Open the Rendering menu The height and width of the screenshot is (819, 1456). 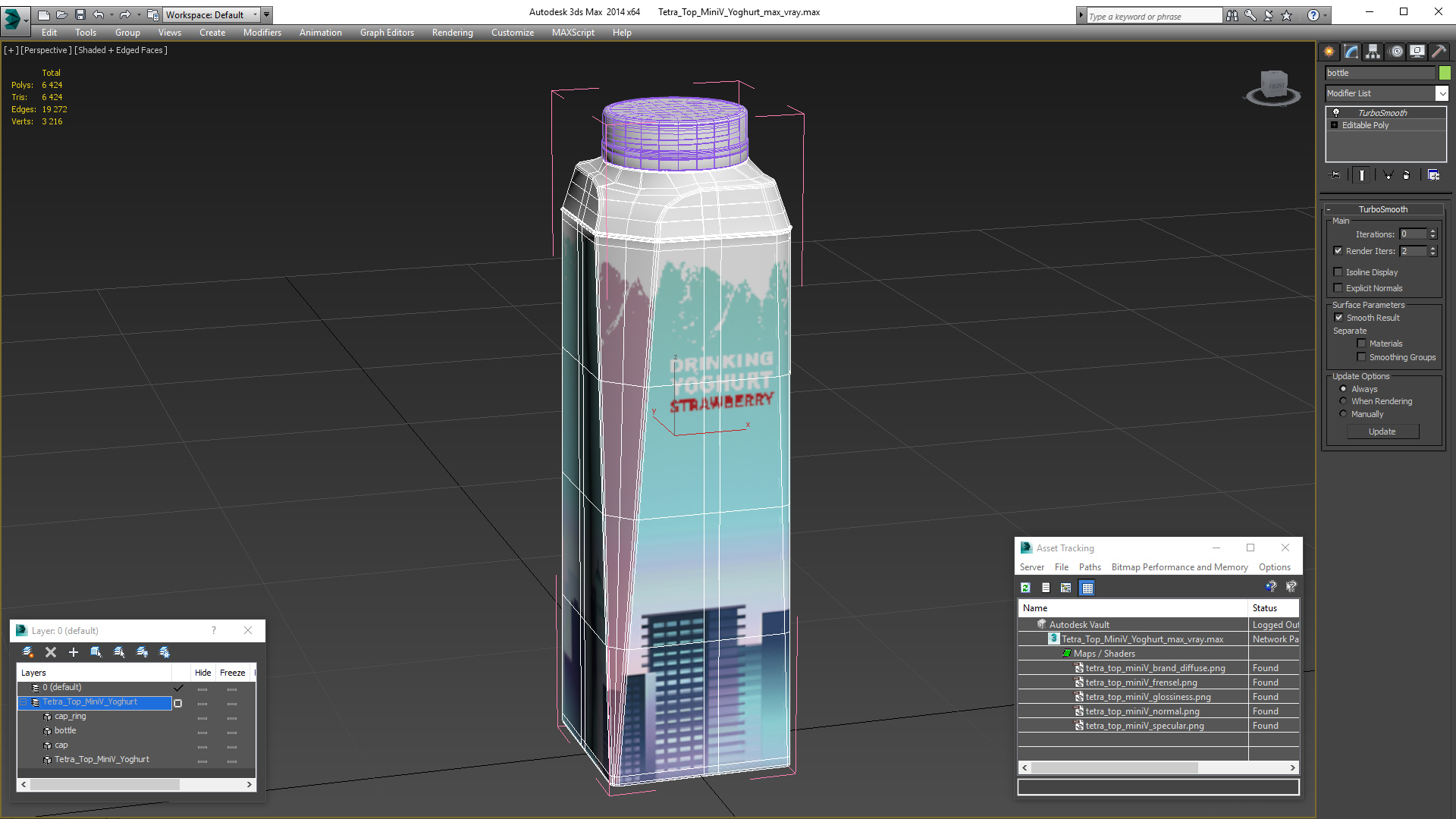(453, 33)
